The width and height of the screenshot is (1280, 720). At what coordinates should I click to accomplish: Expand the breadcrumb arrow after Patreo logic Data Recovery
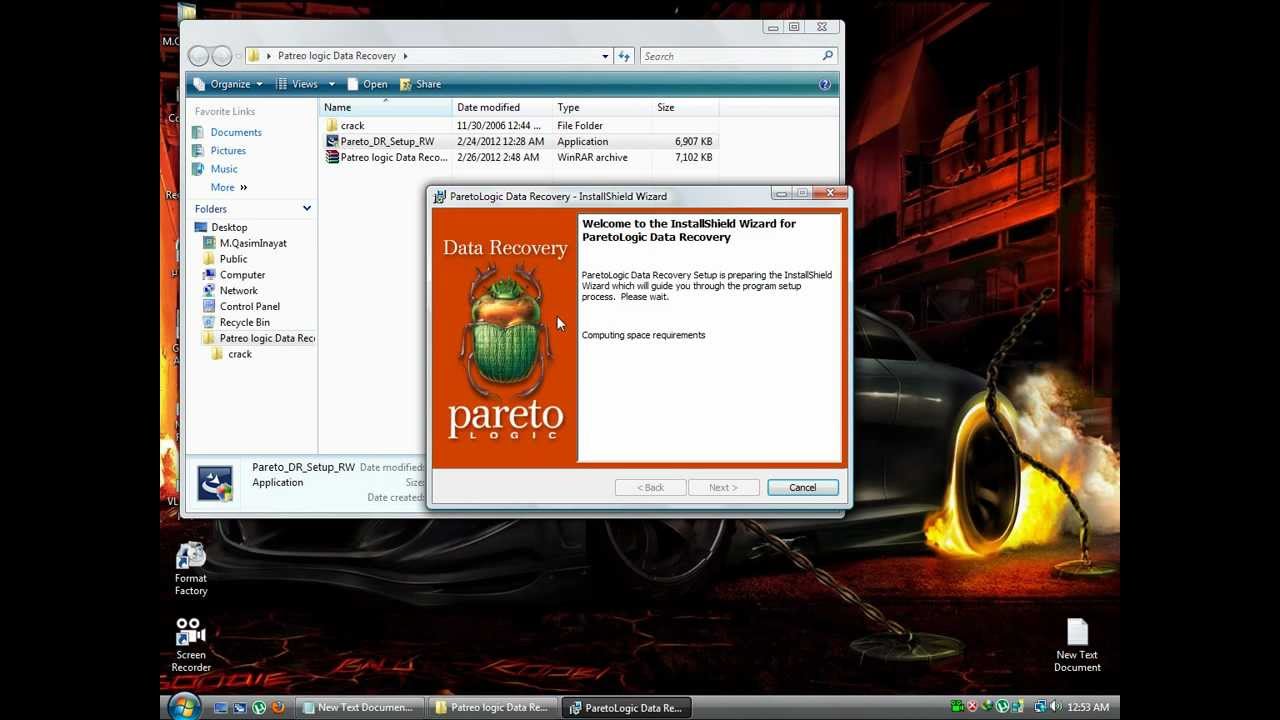click(x=405, y=56)
